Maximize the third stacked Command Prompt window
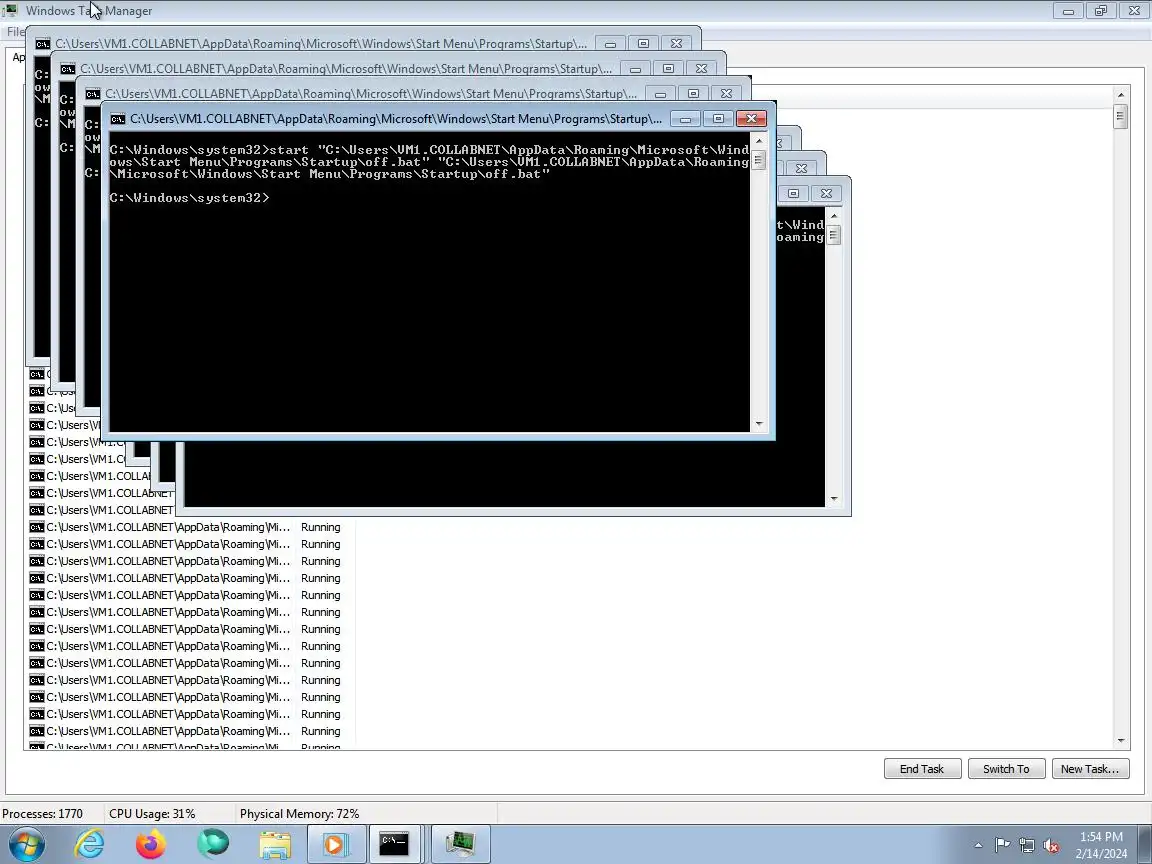 693,93
